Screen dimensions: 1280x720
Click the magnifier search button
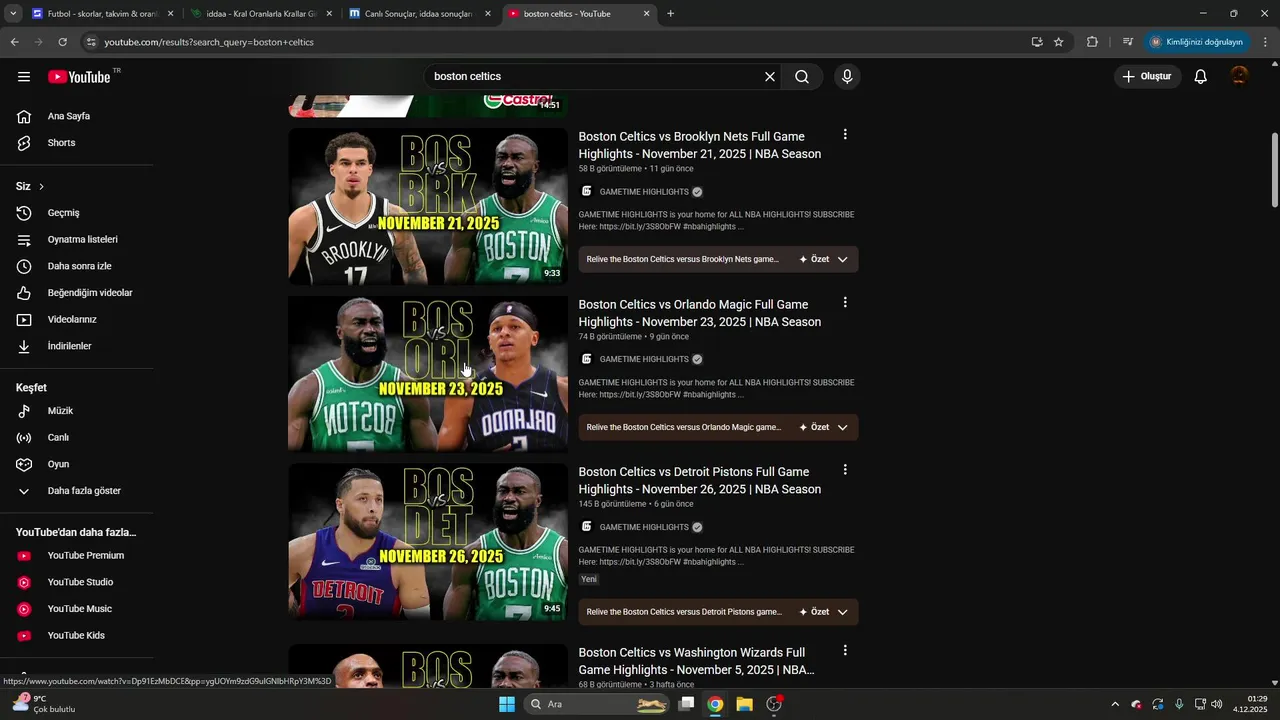(802, 77)
